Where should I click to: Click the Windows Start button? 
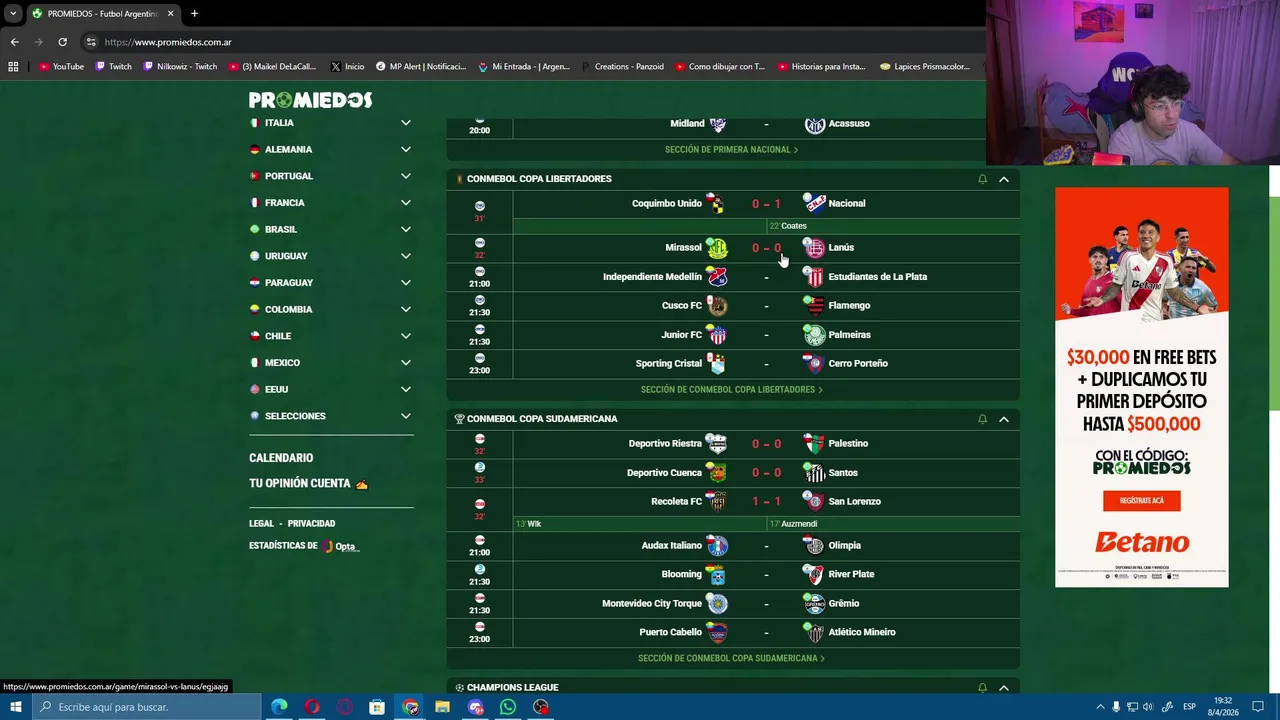[x=15, y=707]
